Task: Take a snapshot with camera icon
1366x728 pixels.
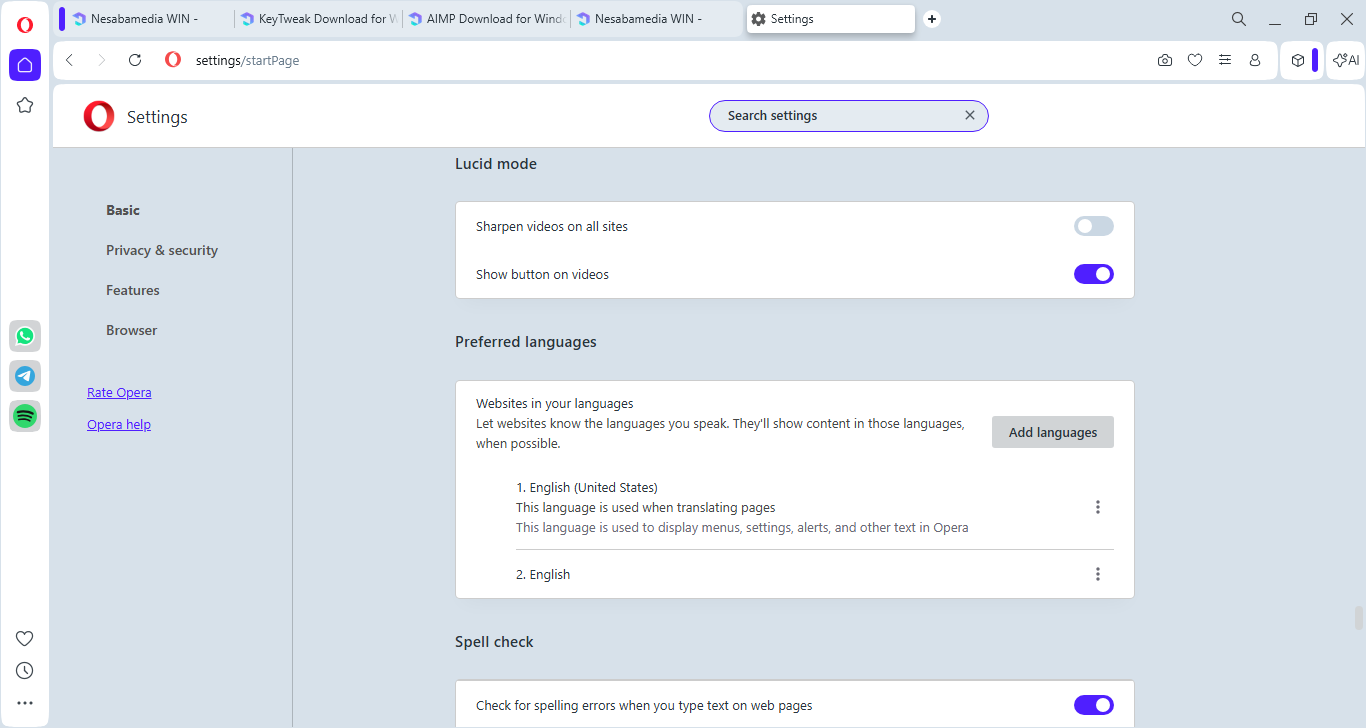Action: (1165, 60)
